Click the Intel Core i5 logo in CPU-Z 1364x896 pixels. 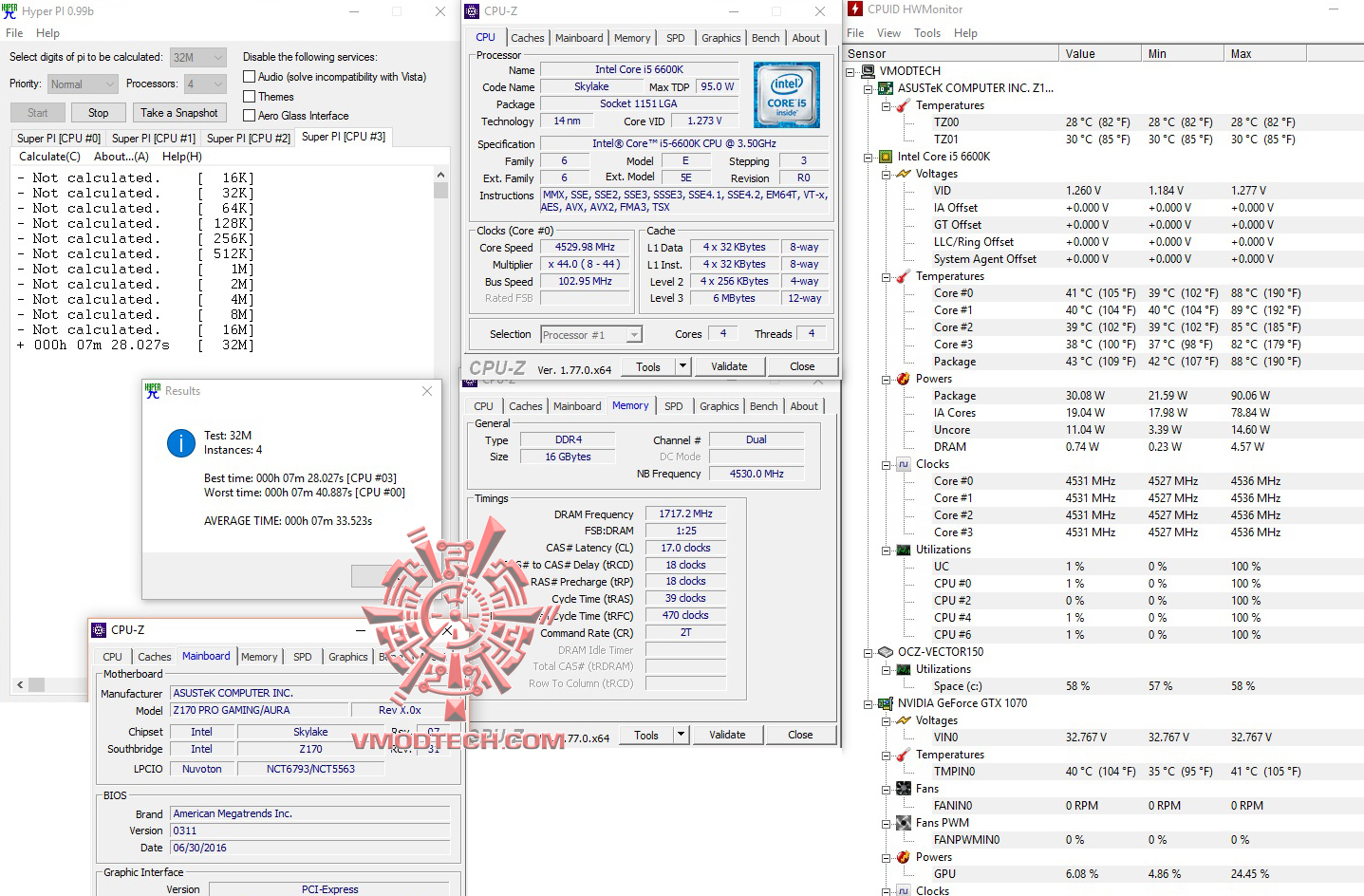point(786,94)
